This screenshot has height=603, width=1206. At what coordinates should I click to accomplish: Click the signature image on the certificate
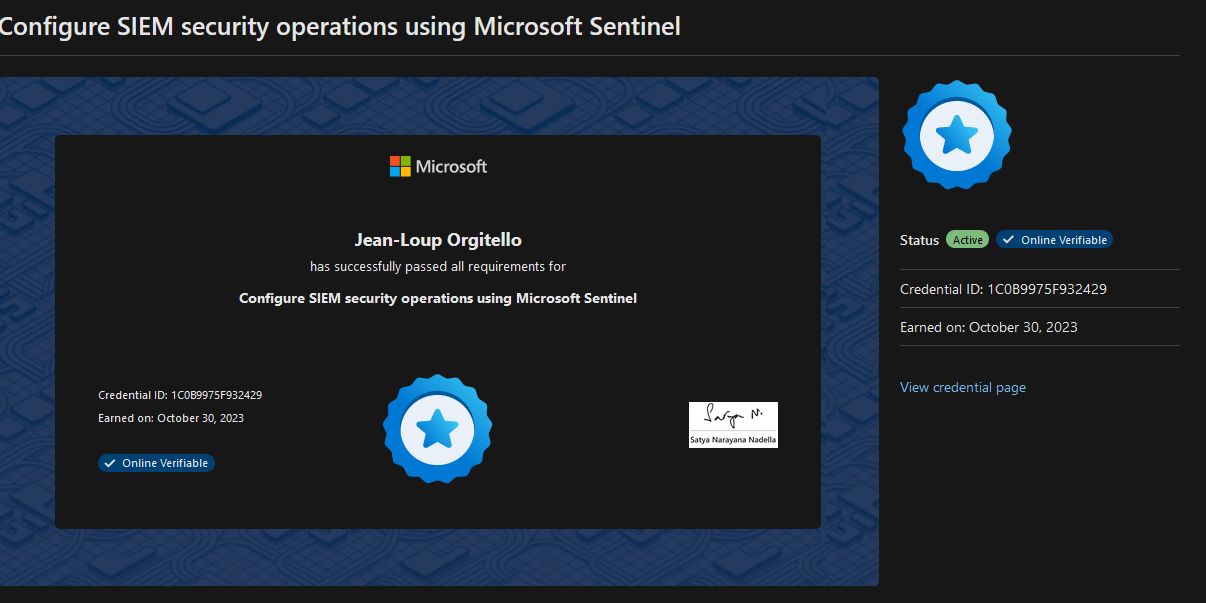click(x=733, y=425)
